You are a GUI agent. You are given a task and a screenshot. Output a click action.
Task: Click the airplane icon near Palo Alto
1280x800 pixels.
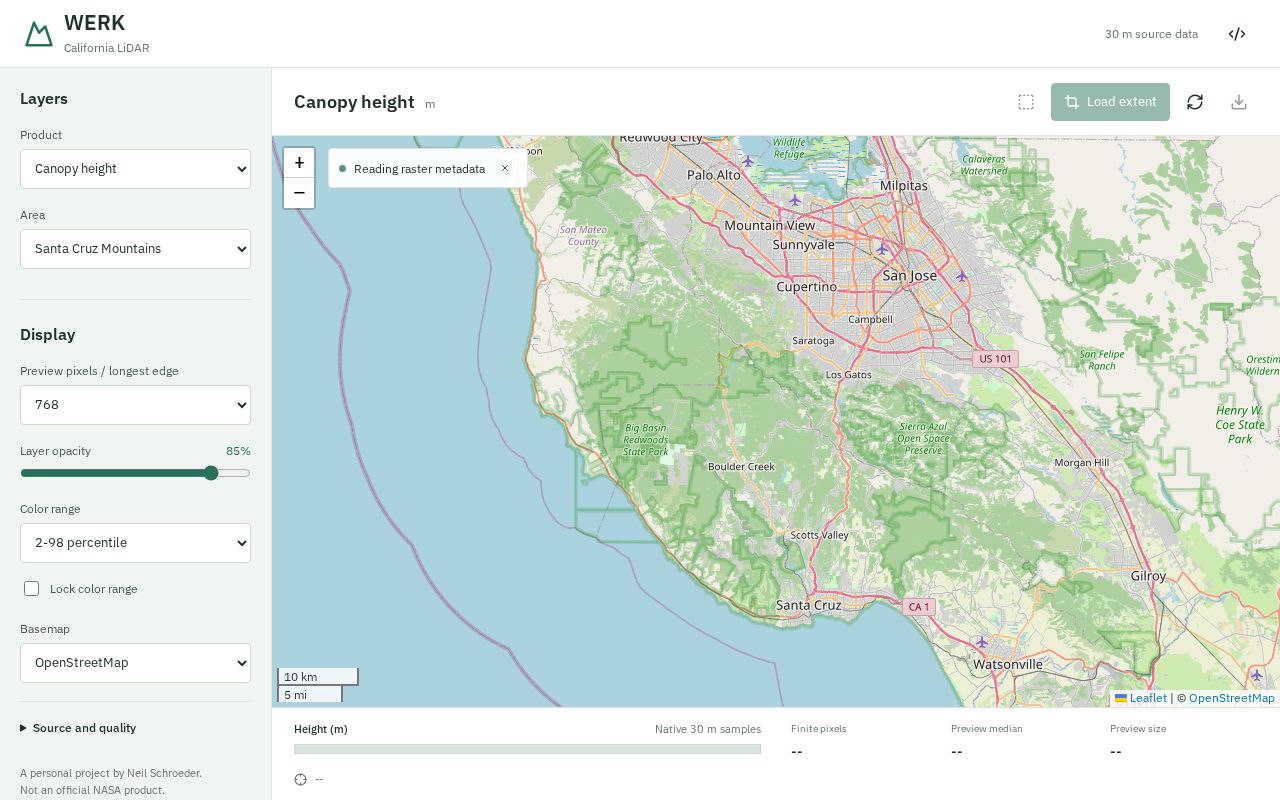(747, 161)
